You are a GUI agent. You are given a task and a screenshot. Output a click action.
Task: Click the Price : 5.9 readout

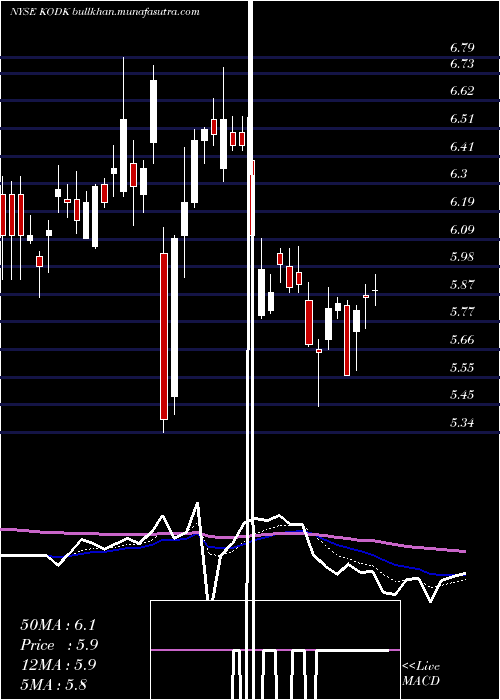59,645
